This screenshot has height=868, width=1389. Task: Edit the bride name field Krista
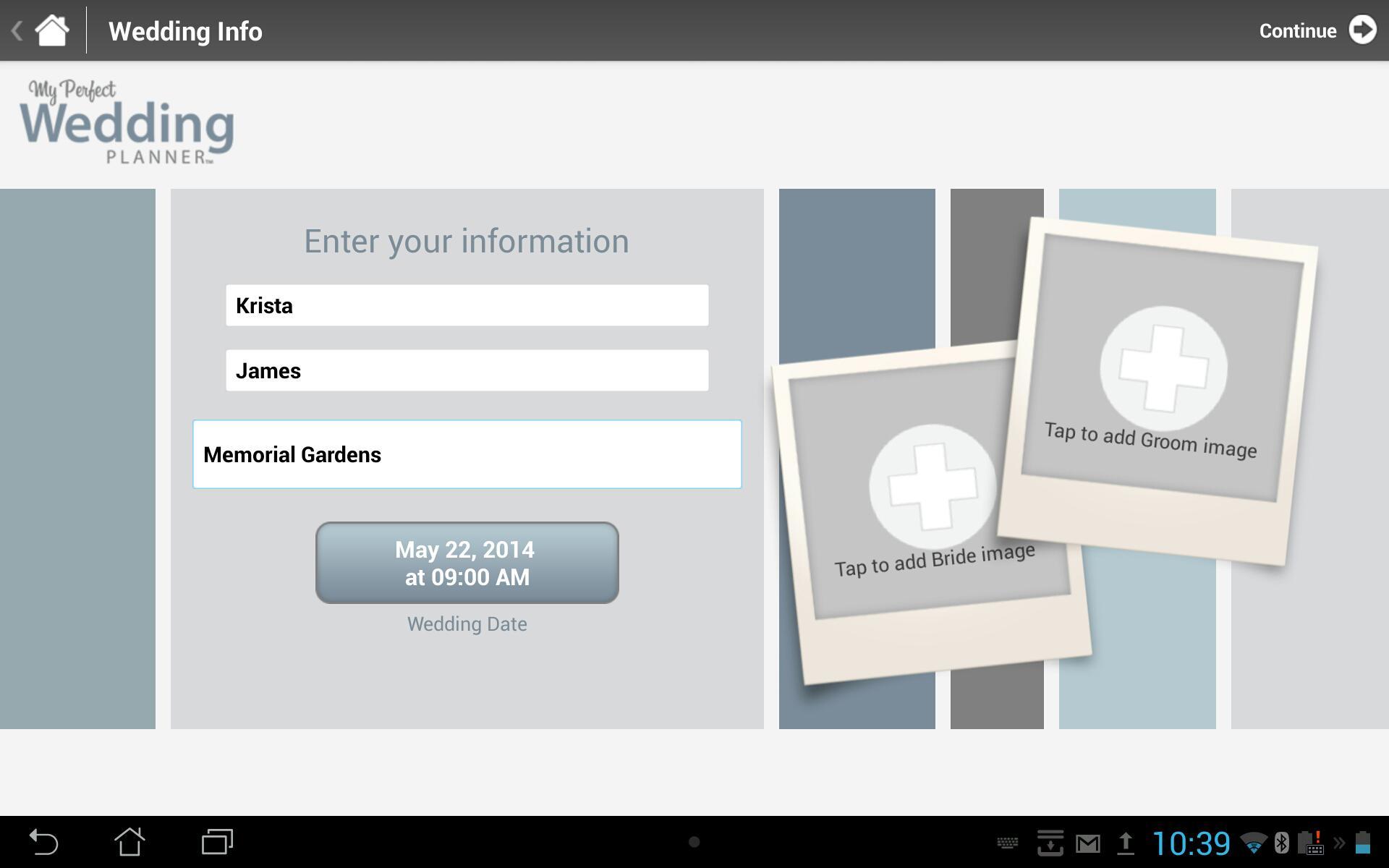coord(467,305)
